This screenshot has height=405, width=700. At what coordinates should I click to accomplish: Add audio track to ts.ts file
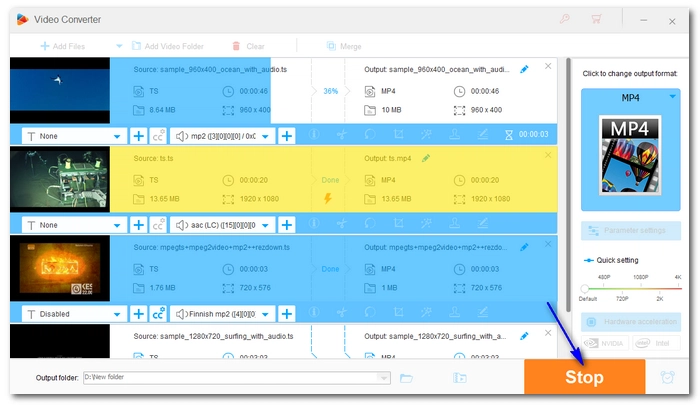click(x=287, y=225)
